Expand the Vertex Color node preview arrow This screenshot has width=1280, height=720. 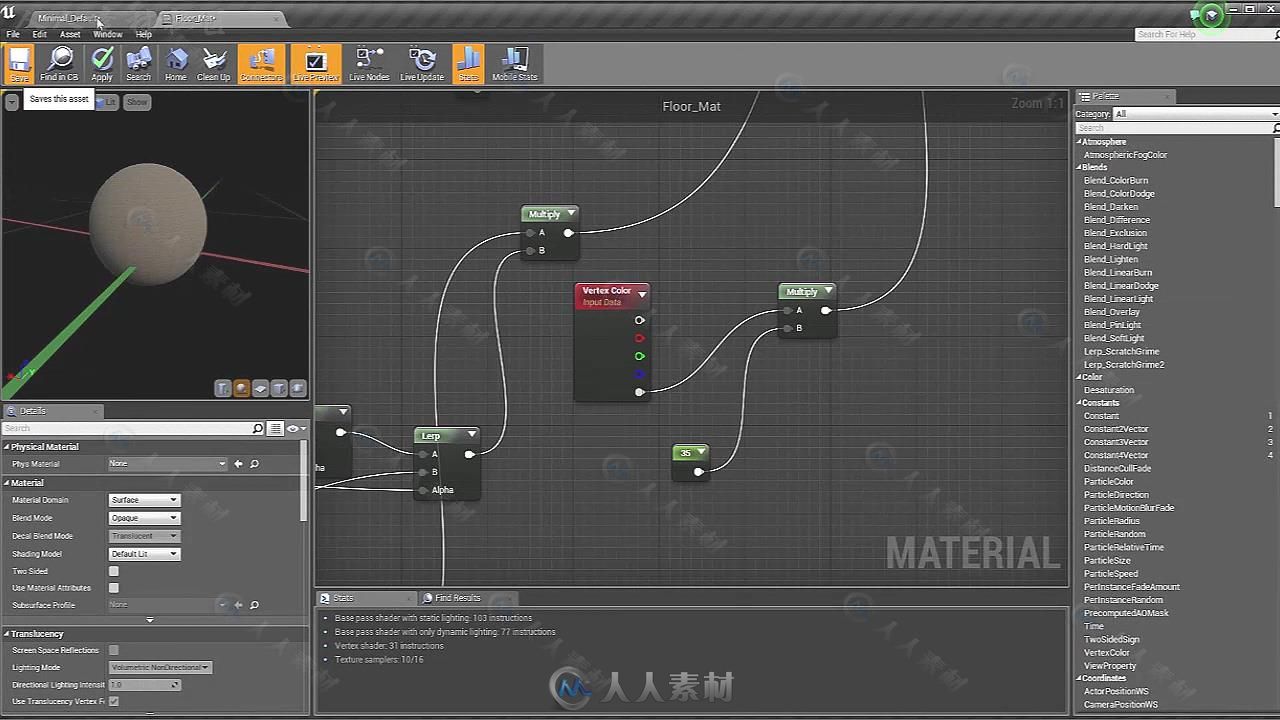click(x=642, y=295)
